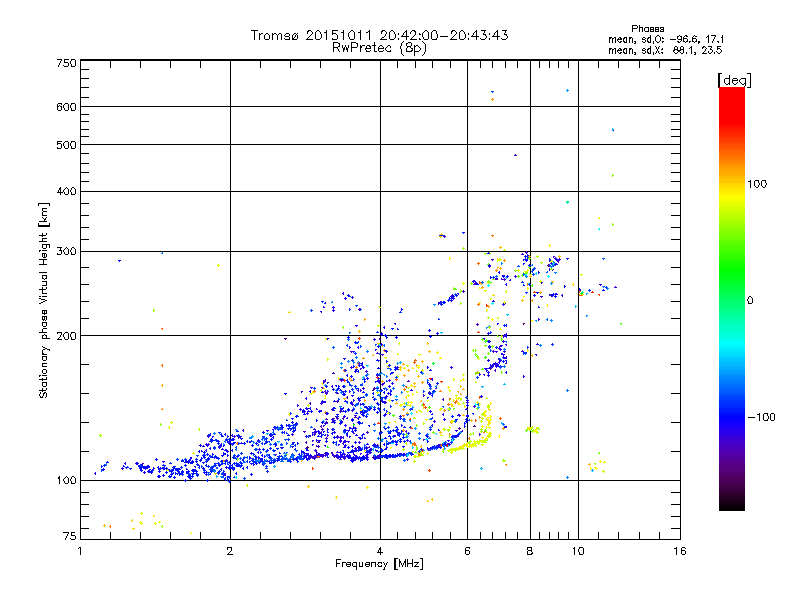Click the y-axis label '600'
Screen dimensions: 800x600
tap(66, 107)
